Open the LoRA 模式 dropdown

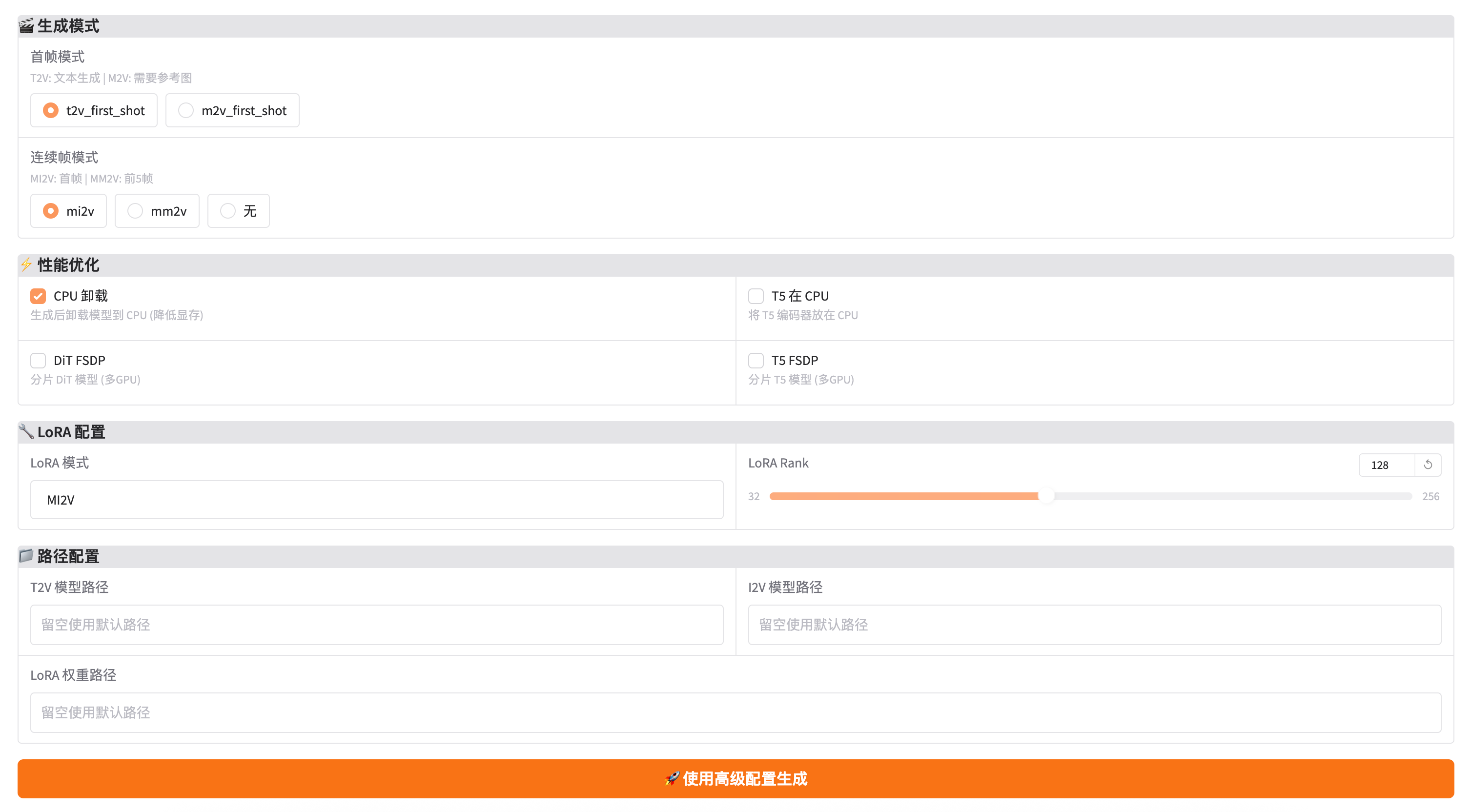tap(377, 500)
